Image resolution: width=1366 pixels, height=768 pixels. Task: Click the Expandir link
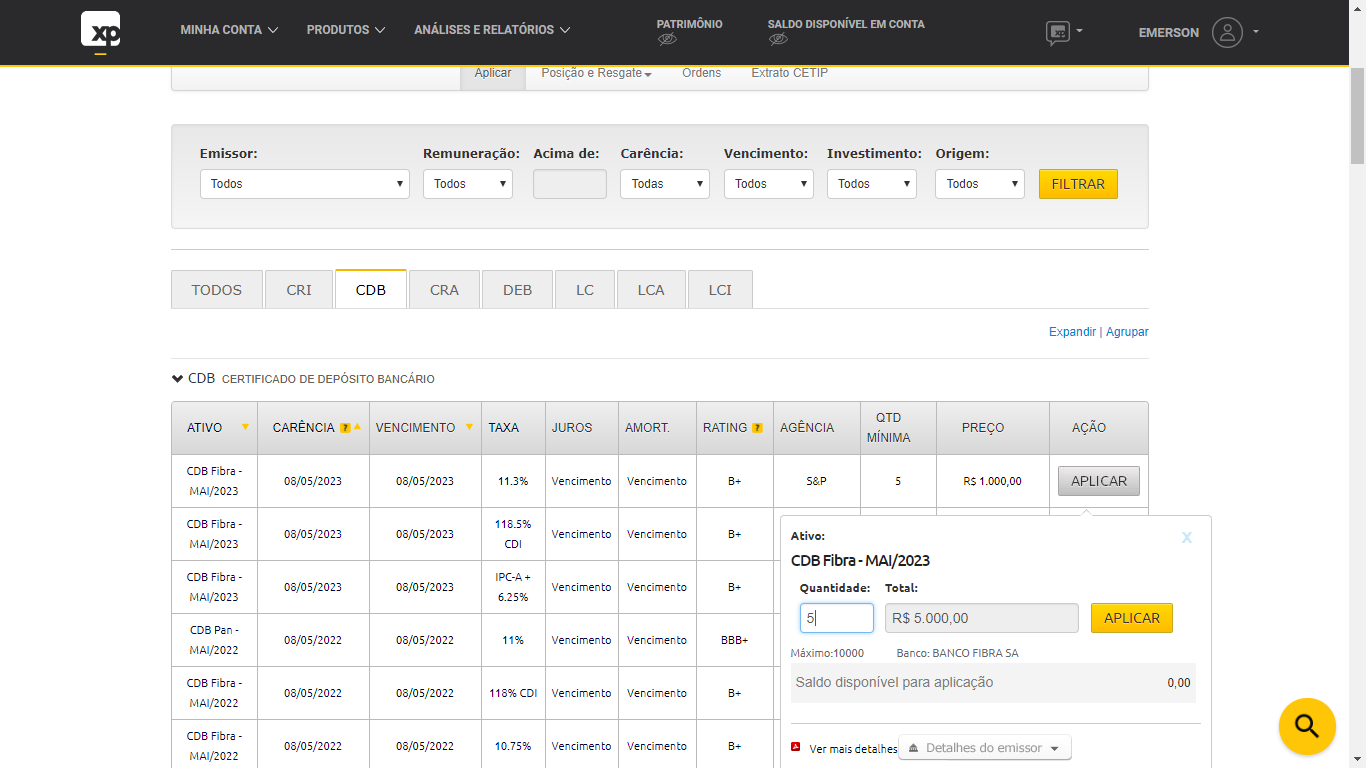point(1072,332)
